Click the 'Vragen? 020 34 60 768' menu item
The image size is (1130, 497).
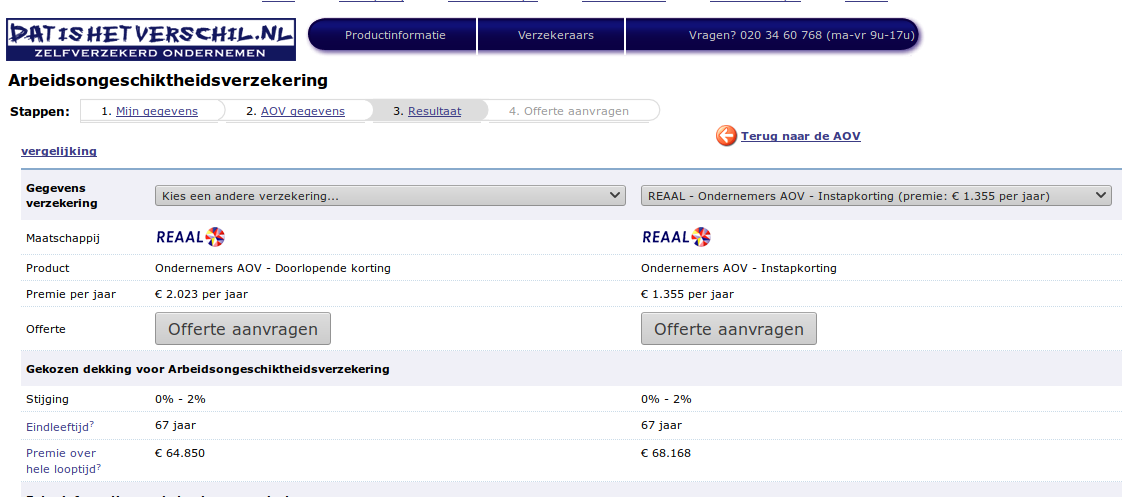click(801, 35)
